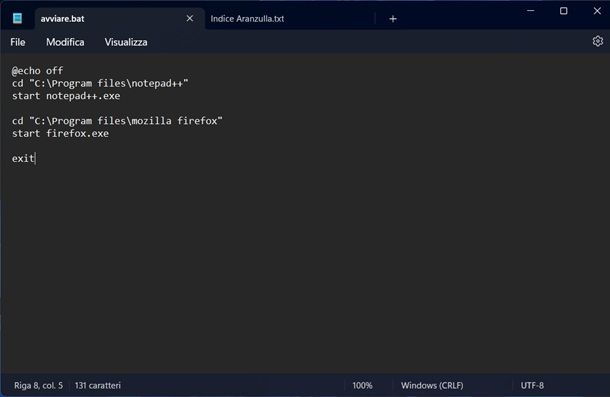This screenshot has height=397, width=610.
Task: Close the Notepad window
Action: (x=597, y=11)
